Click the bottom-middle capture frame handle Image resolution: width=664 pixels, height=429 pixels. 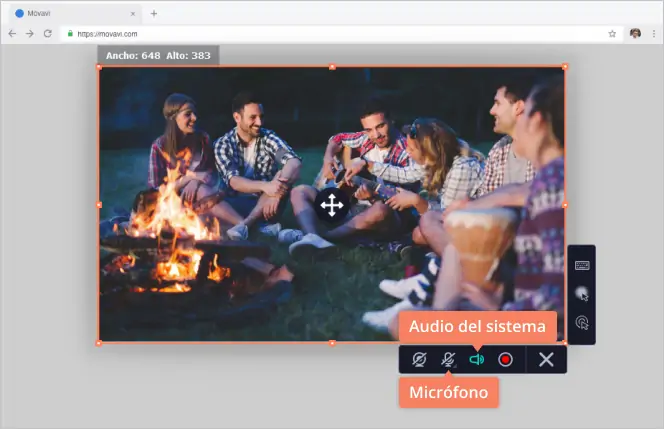click(x=332, y=343)
